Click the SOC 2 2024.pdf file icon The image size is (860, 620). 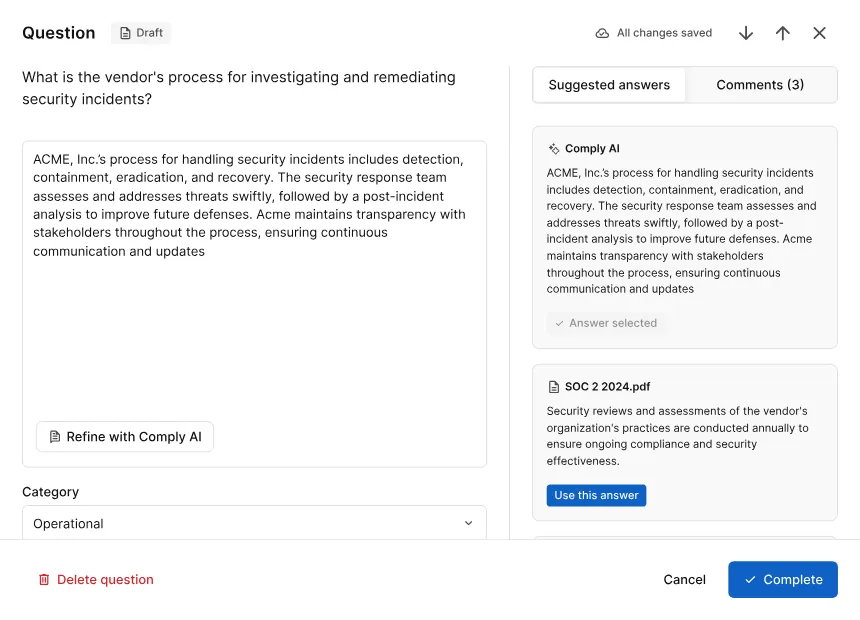(x=554, y=387)
